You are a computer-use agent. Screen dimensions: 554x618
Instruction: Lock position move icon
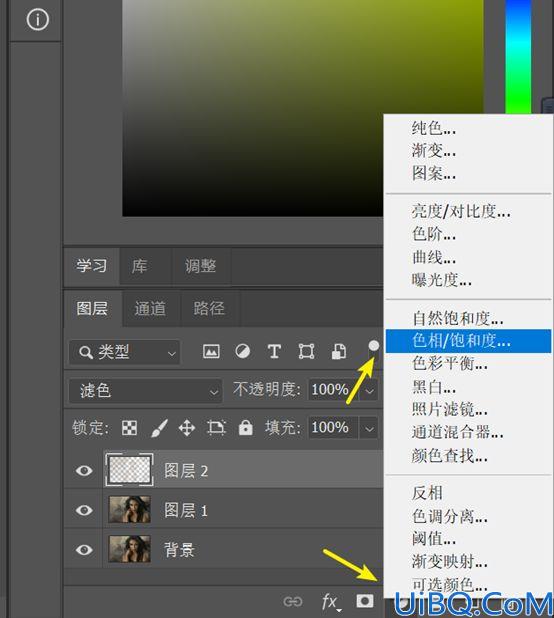coord(187,428)
